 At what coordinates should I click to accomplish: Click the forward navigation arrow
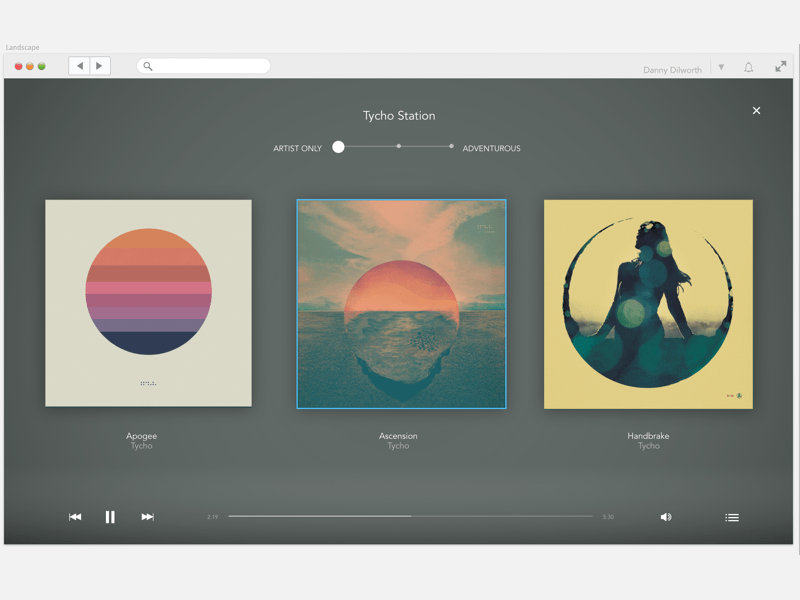tap(100, 66)
